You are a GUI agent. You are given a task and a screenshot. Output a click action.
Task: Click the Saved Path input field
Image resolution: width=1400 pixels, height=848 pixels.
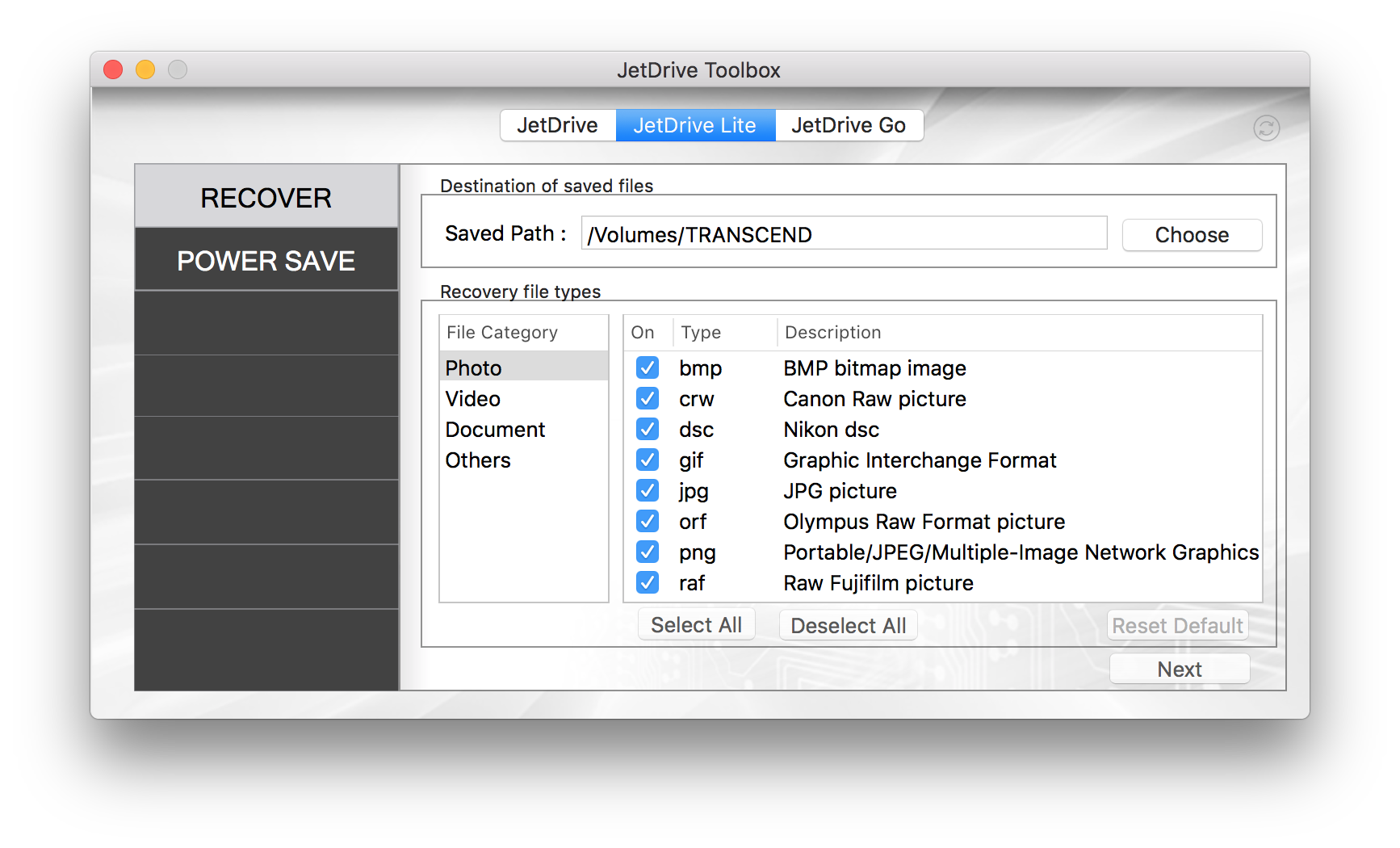coord(844,233)
